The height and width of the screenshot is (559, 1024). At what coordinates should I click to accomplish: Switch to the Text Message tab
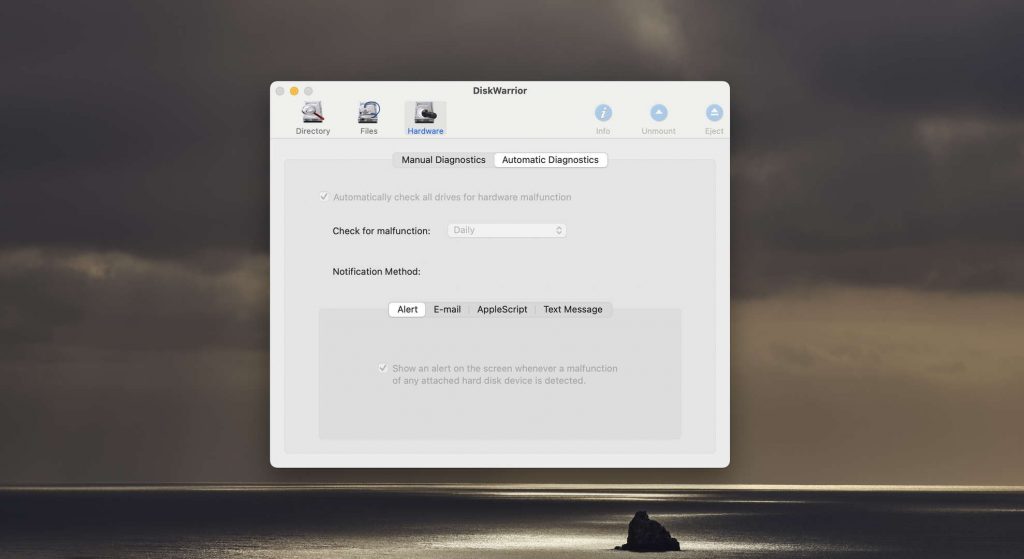tap(573, 310)
